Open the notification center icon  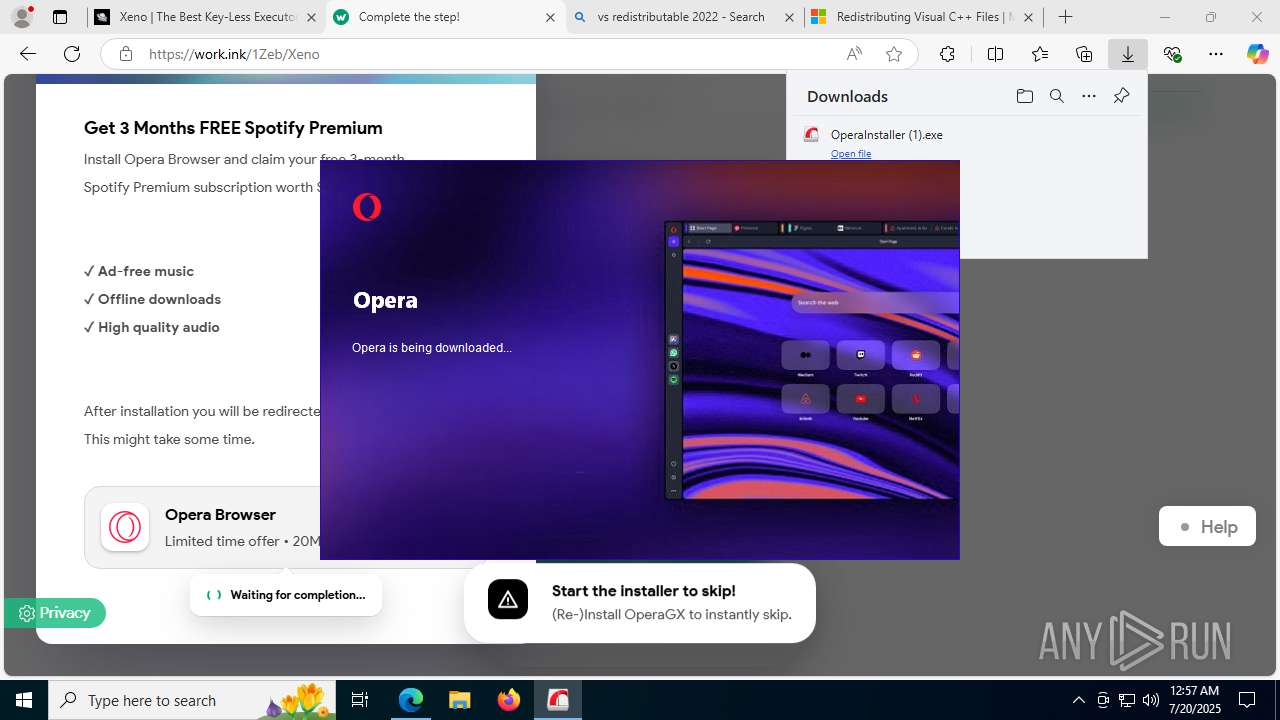point(1247,700)
